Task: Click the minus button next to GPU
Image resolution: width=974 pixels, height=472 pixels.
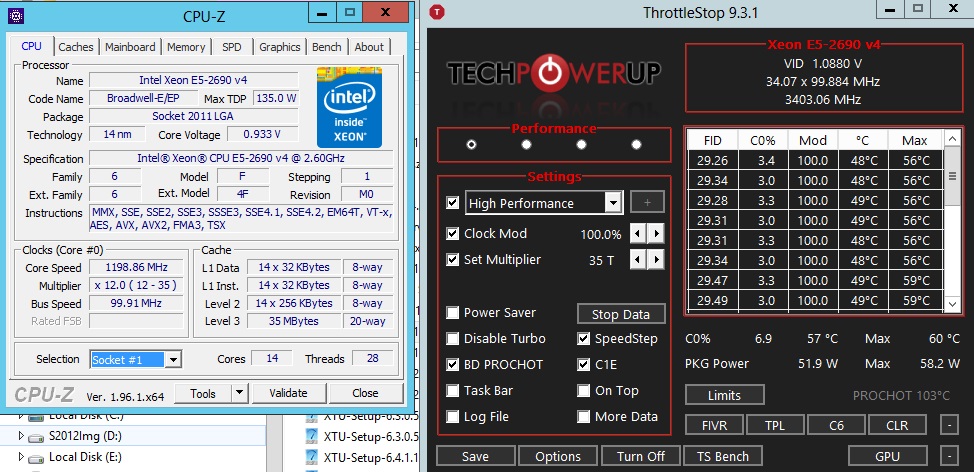Action: click(949, 456)
